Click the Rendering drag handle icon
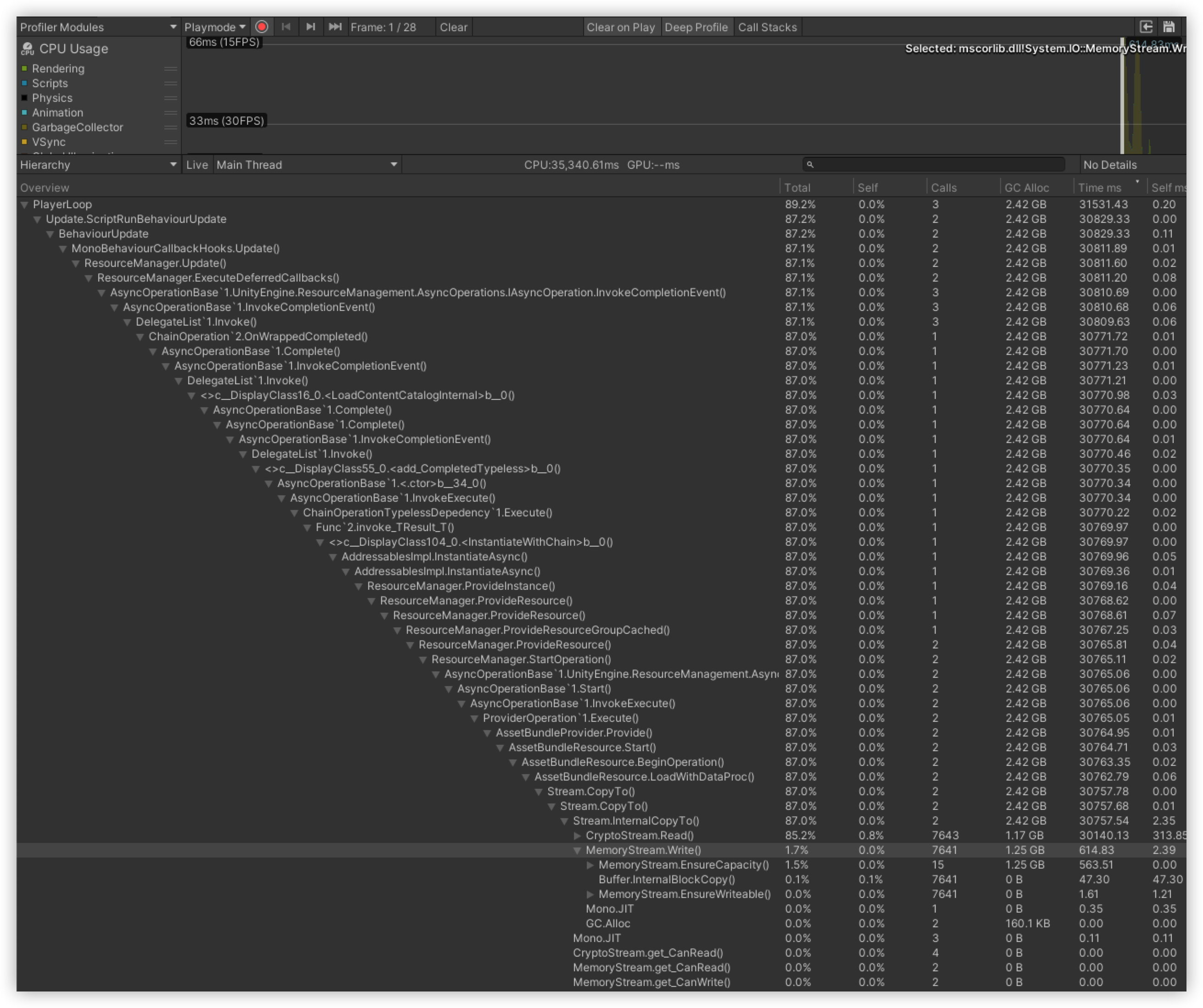The height and width of the screenshot is (1008, 1203). (x=170, y=69)
